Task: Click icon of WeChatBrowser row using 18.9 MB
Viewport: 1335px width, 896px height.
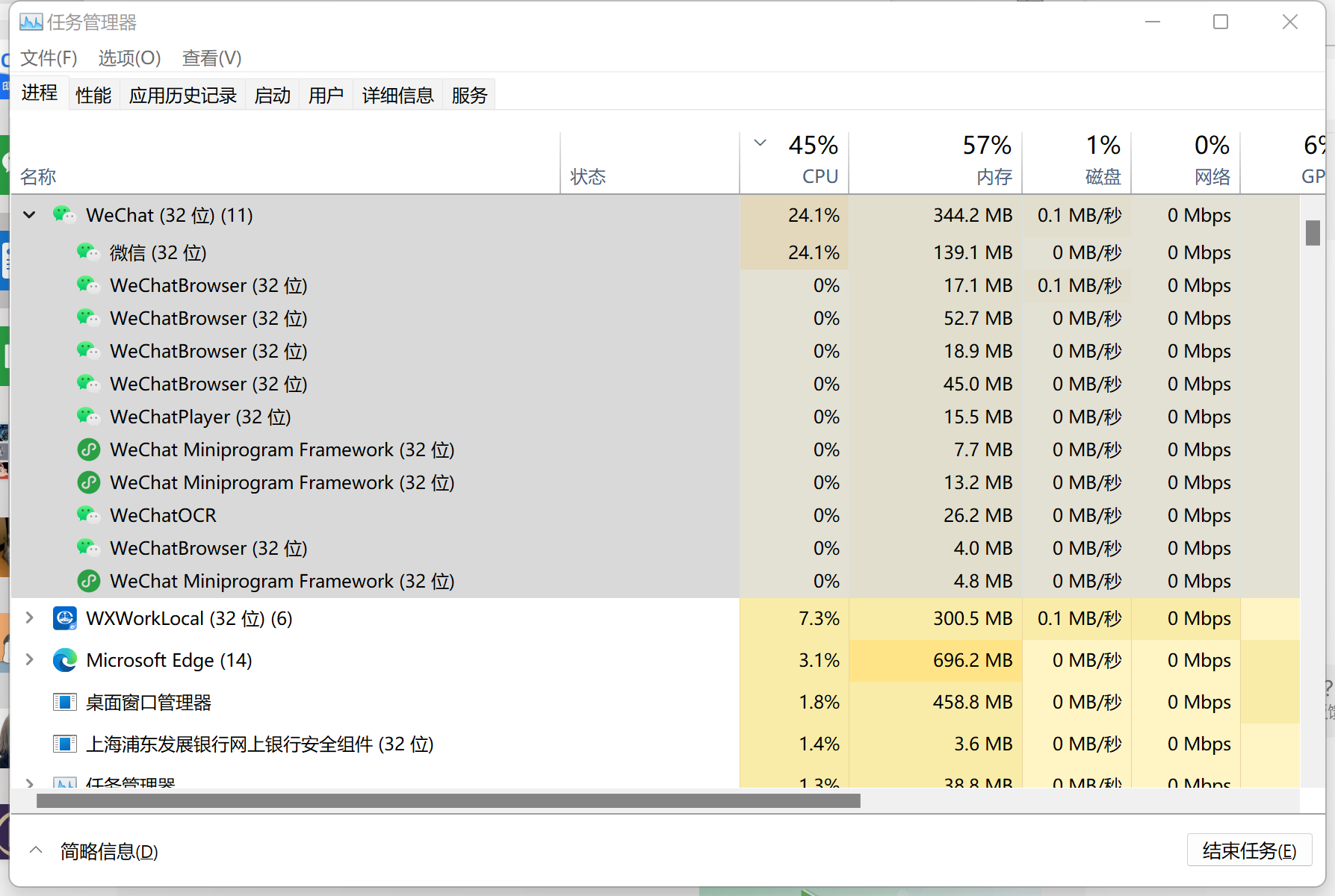Action: click(x=89, y=351)
